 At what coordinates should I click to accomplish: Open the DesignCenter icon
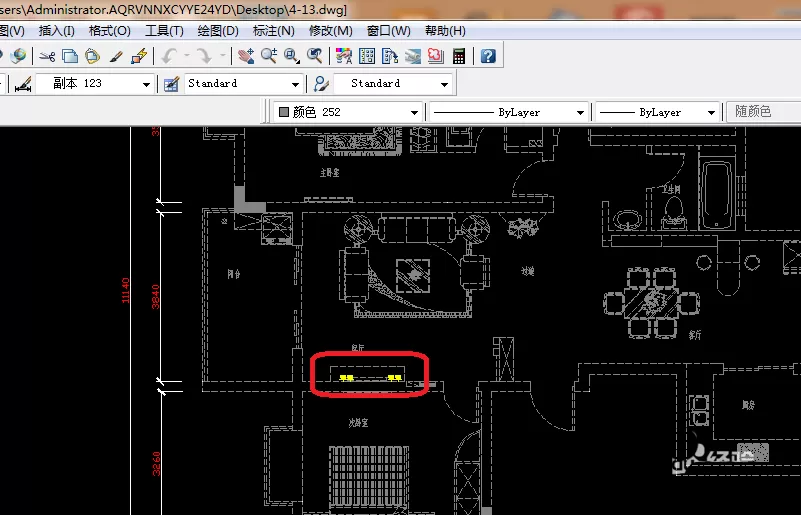[367, 56]
